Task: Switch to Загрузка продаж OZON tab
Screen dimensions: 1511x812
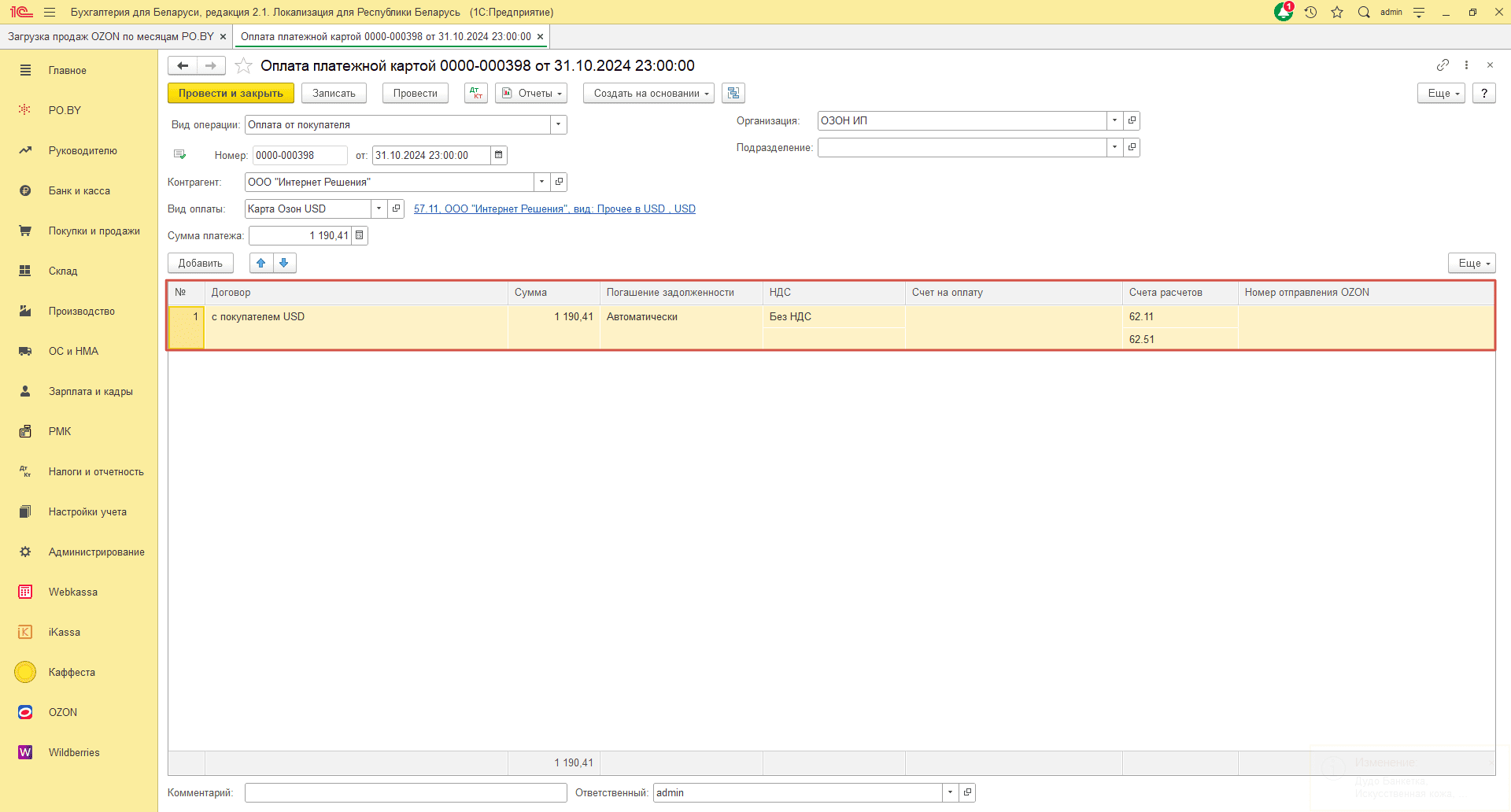Action: [110, 36]
